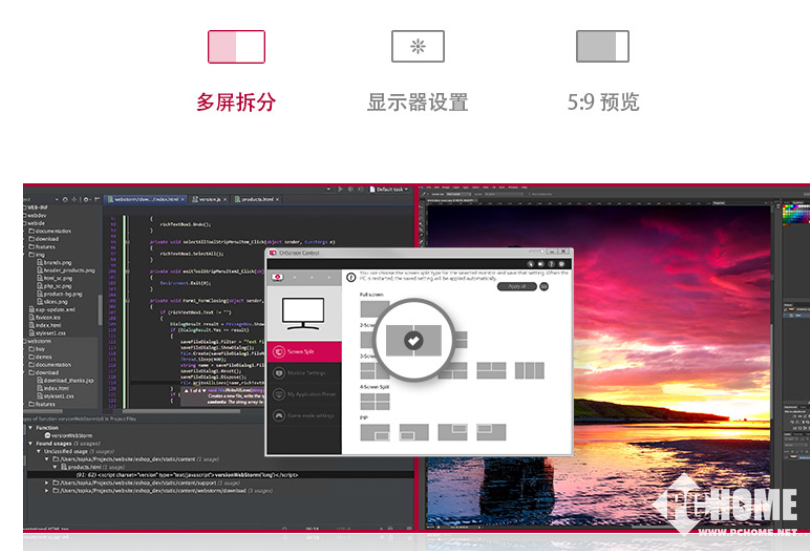Select the red monitor icon above the preview
The width and height of the screenshot is (810, 551).
coord(277,277)
